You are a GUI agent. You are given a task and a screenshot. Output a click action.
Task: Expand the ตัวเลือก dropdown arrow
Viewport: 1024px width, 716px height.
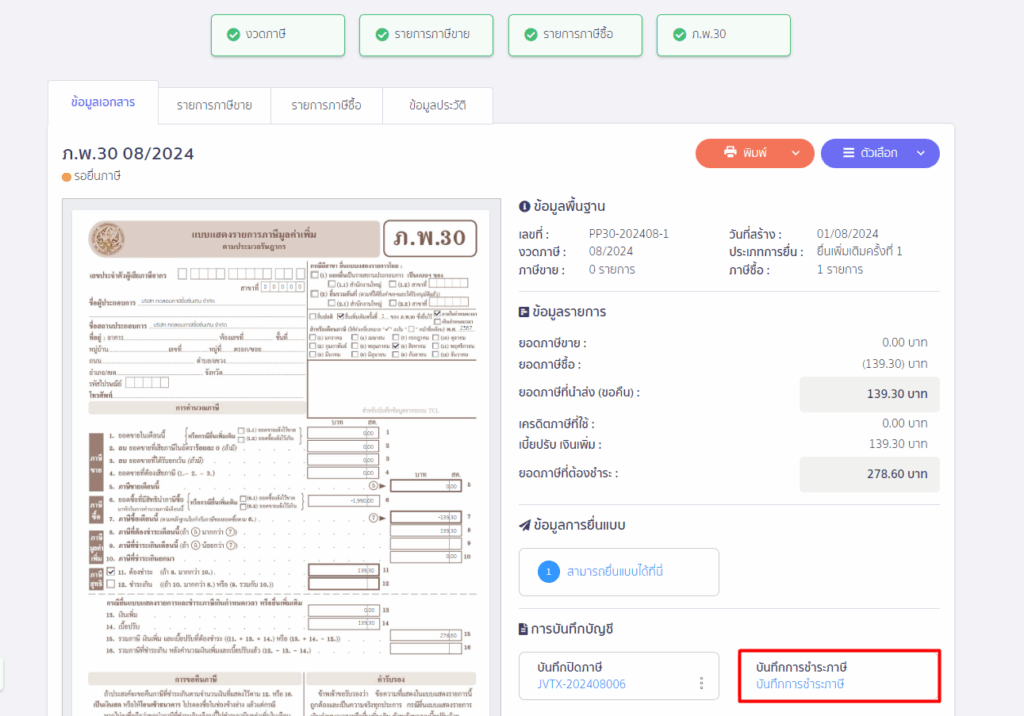tap(921, 153)
